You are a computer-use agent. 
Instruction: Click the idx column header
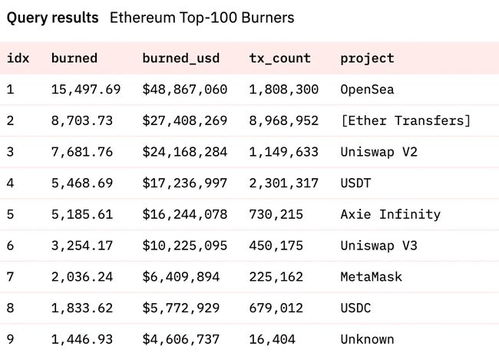coord(18,58)
